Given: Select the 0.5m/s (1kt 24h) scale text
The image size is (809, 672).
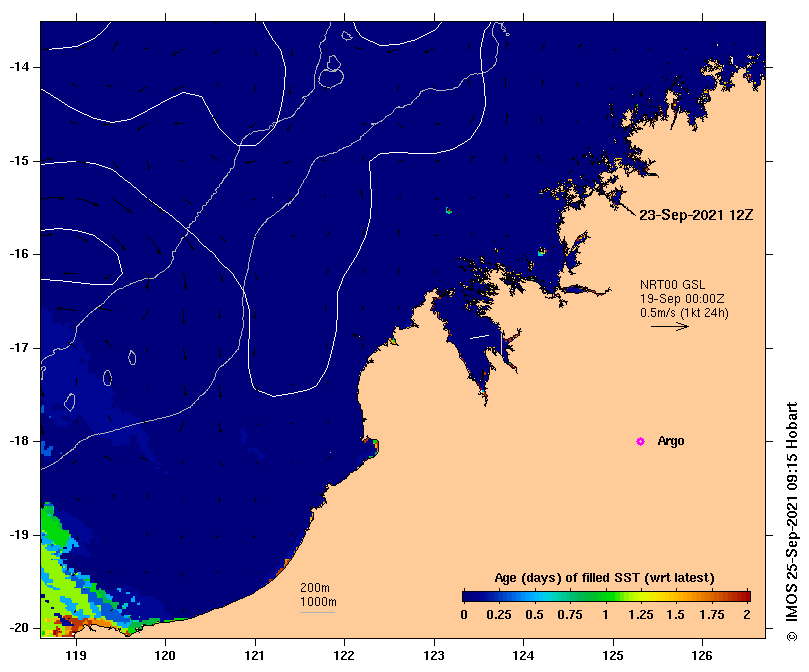Looking at the screenshot, I should 684,313.
